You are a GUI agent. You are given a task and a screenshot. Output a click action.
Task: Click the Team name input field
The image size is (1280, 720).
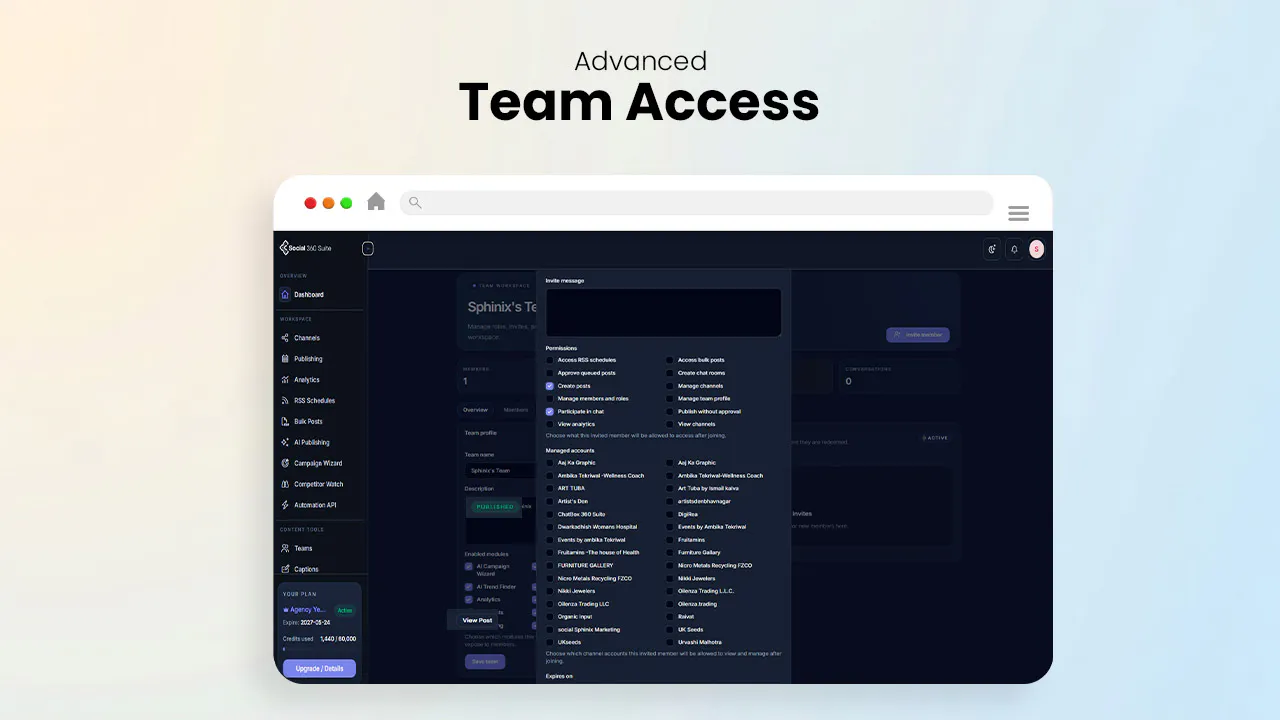(x=501, y=470)
